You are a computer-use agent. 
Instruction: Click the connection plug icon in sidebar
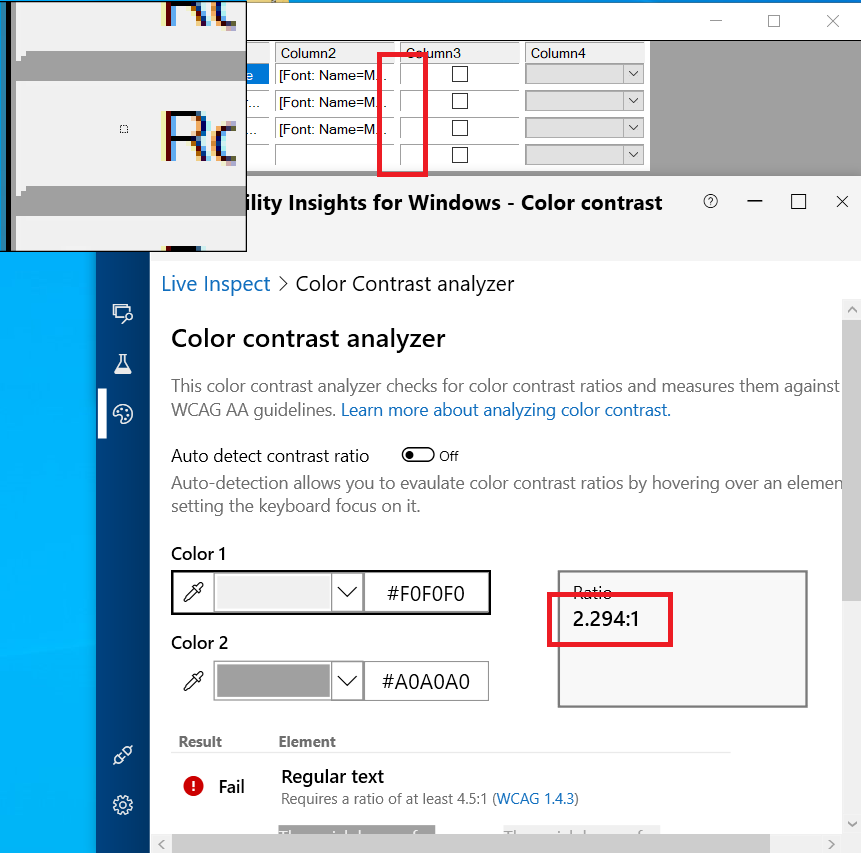[122, 755]
